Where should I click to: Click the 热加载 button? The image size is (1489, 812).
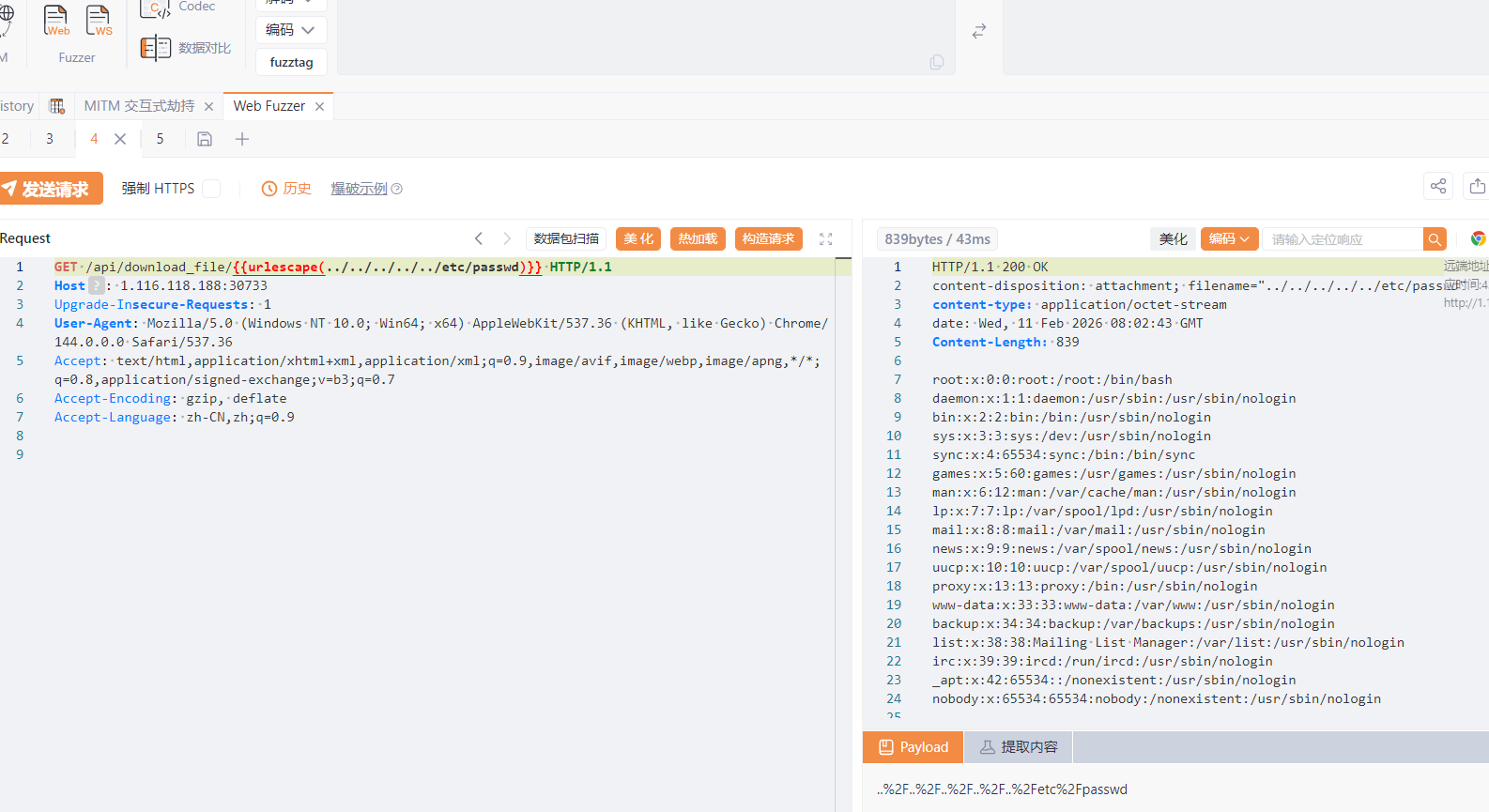[x=698, y=239]
